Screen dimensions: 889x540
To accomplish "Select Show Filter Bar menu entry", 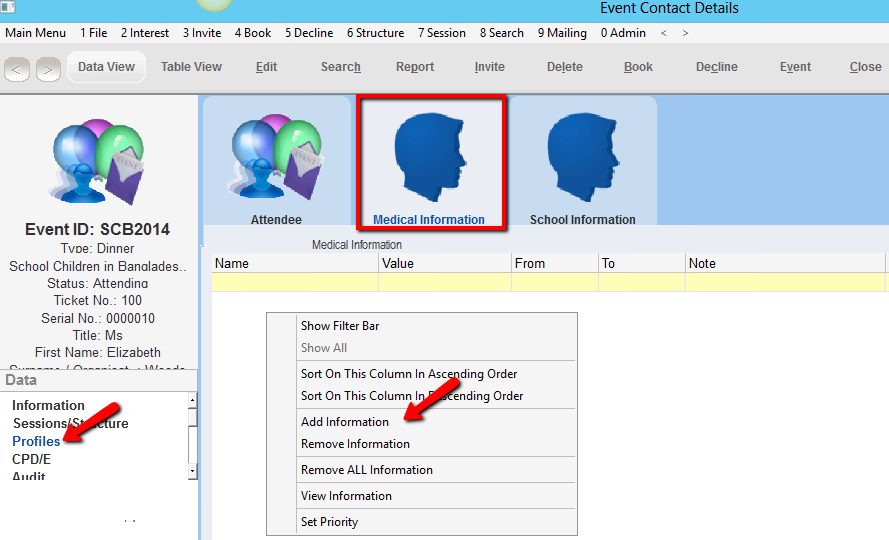I will click(340, 326).
